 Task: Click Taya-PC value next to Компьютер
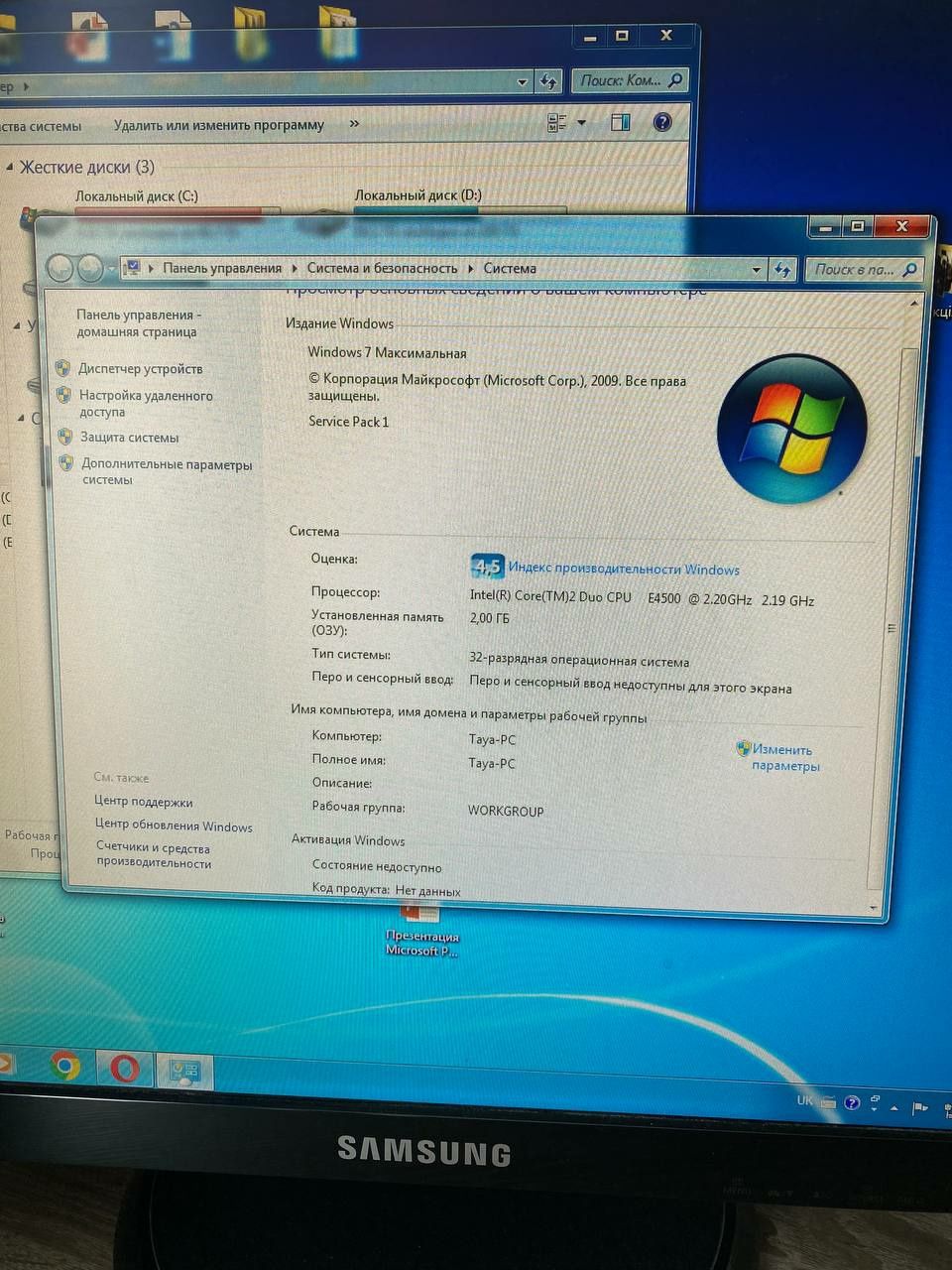click(x=492, y=740)
